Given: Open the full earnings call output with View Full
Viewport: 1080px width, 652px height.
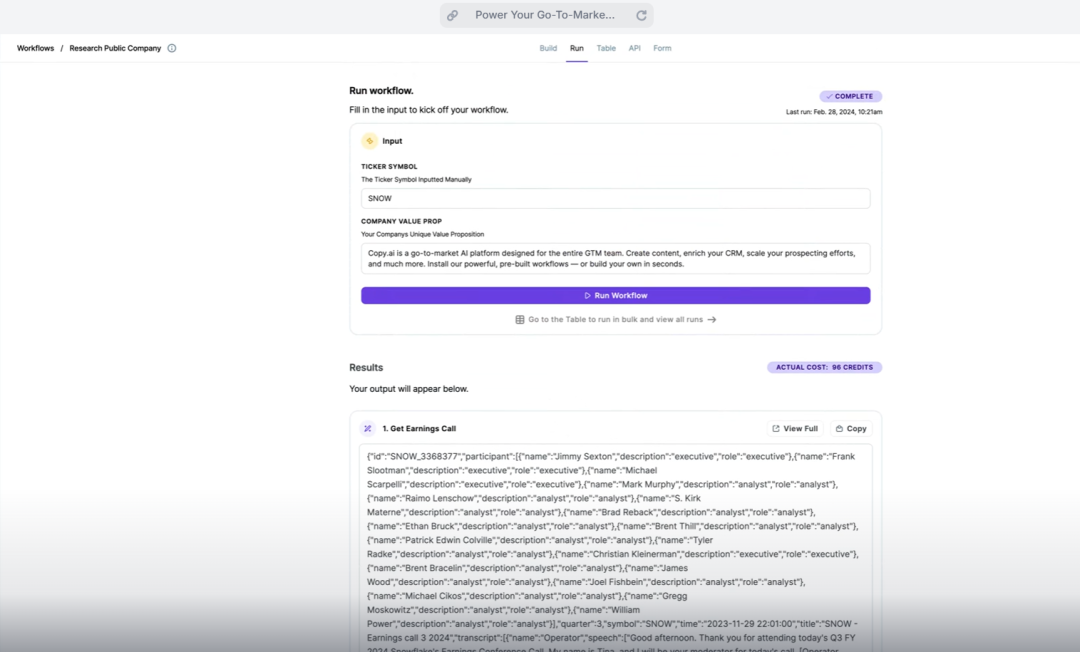Looking at the screenshot, I should [795, 428].
